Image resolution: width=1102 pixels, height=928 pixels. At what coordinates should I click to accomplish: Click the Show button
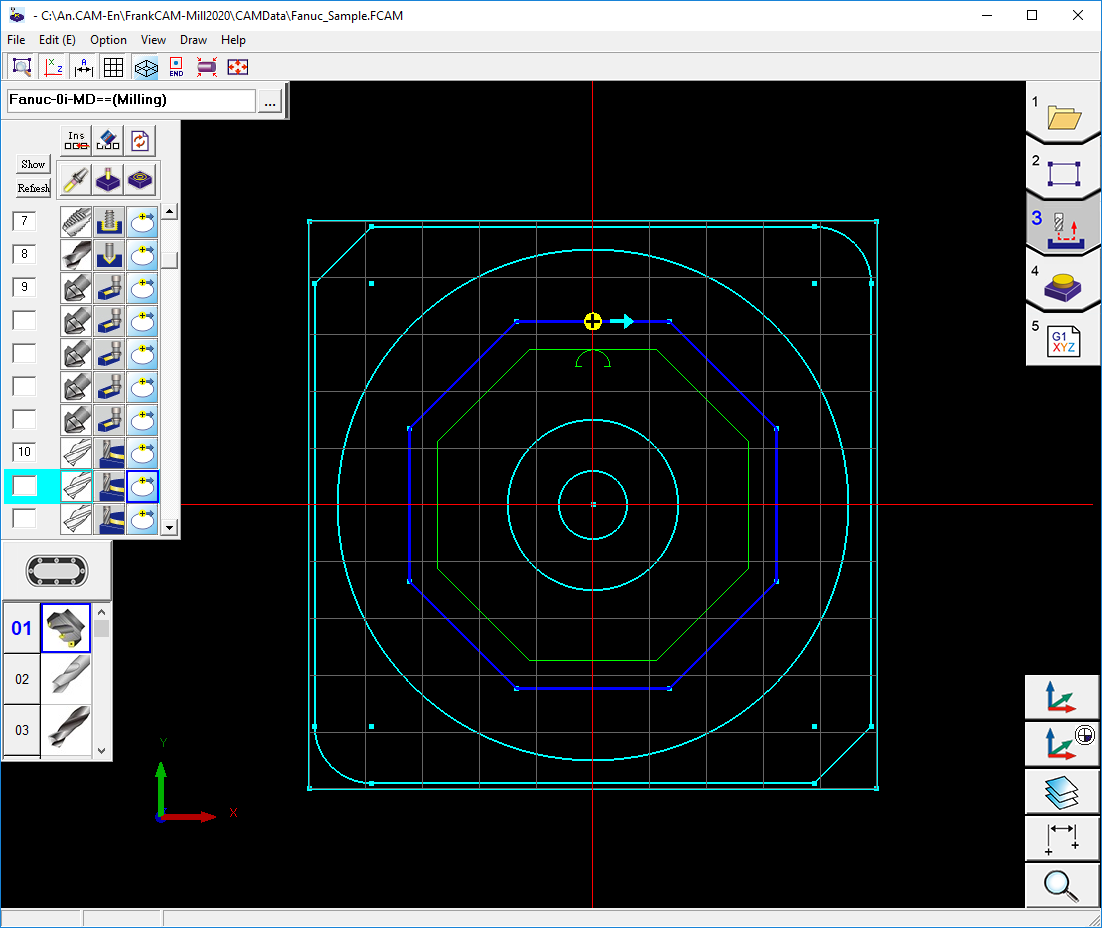tap(33, 165)
